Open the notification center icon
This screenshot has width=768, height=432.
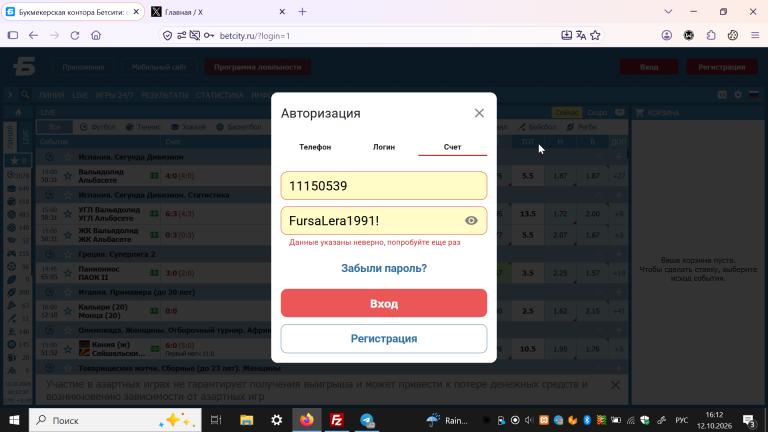click(x=749, y=420)
